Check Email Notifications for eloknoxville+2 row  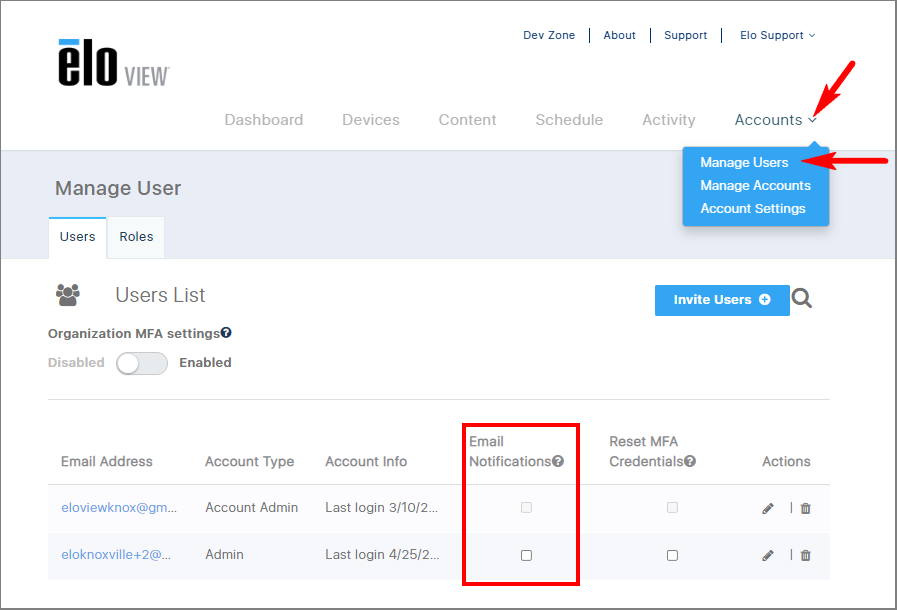(526, 555)
